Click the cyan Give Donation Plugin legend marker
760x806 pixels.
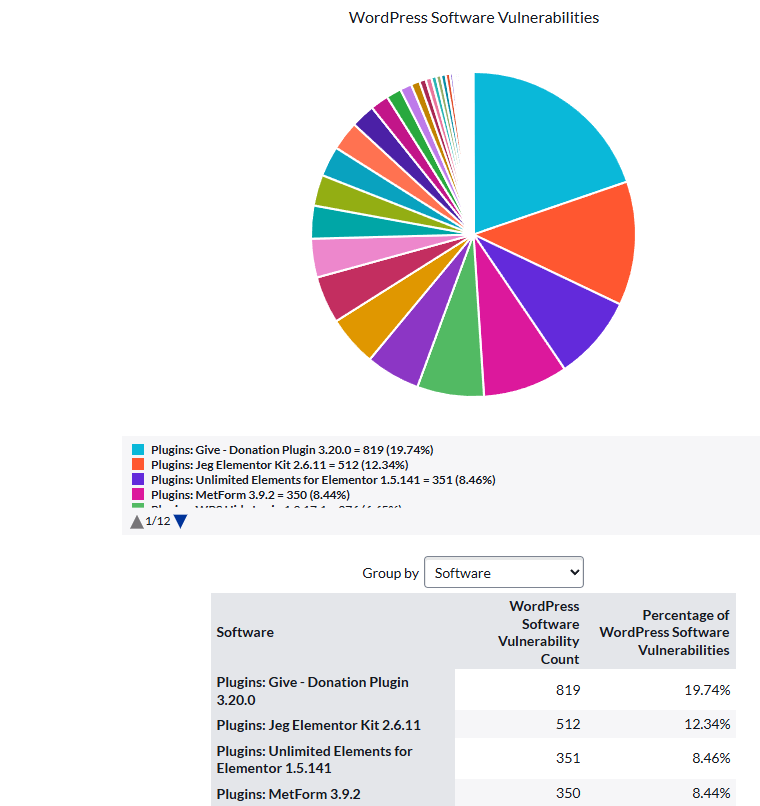click(138, 450)
